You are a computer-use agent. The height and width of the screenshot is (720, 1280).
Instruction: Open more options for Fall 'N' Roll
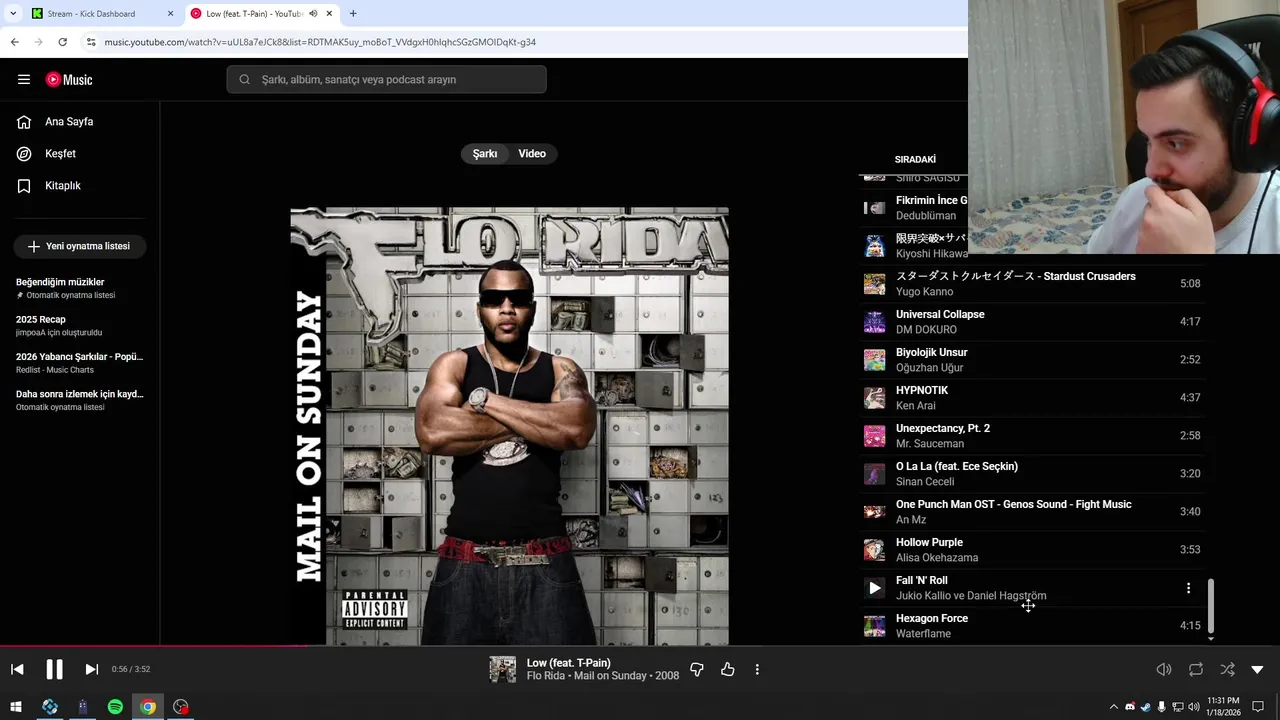(1188, 588)
